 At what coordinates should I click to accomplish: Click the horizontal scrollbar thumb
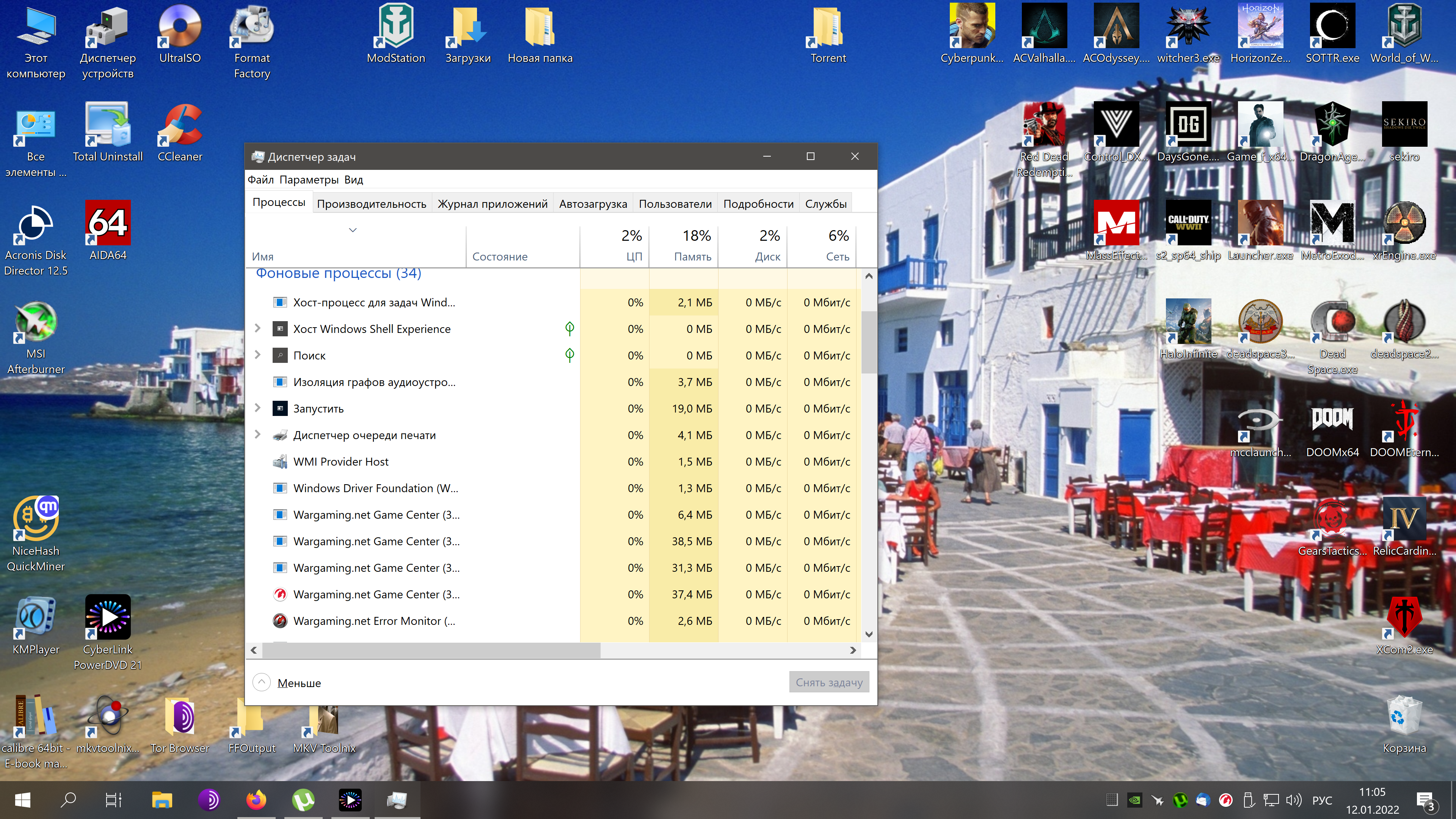tap(431, 650)
